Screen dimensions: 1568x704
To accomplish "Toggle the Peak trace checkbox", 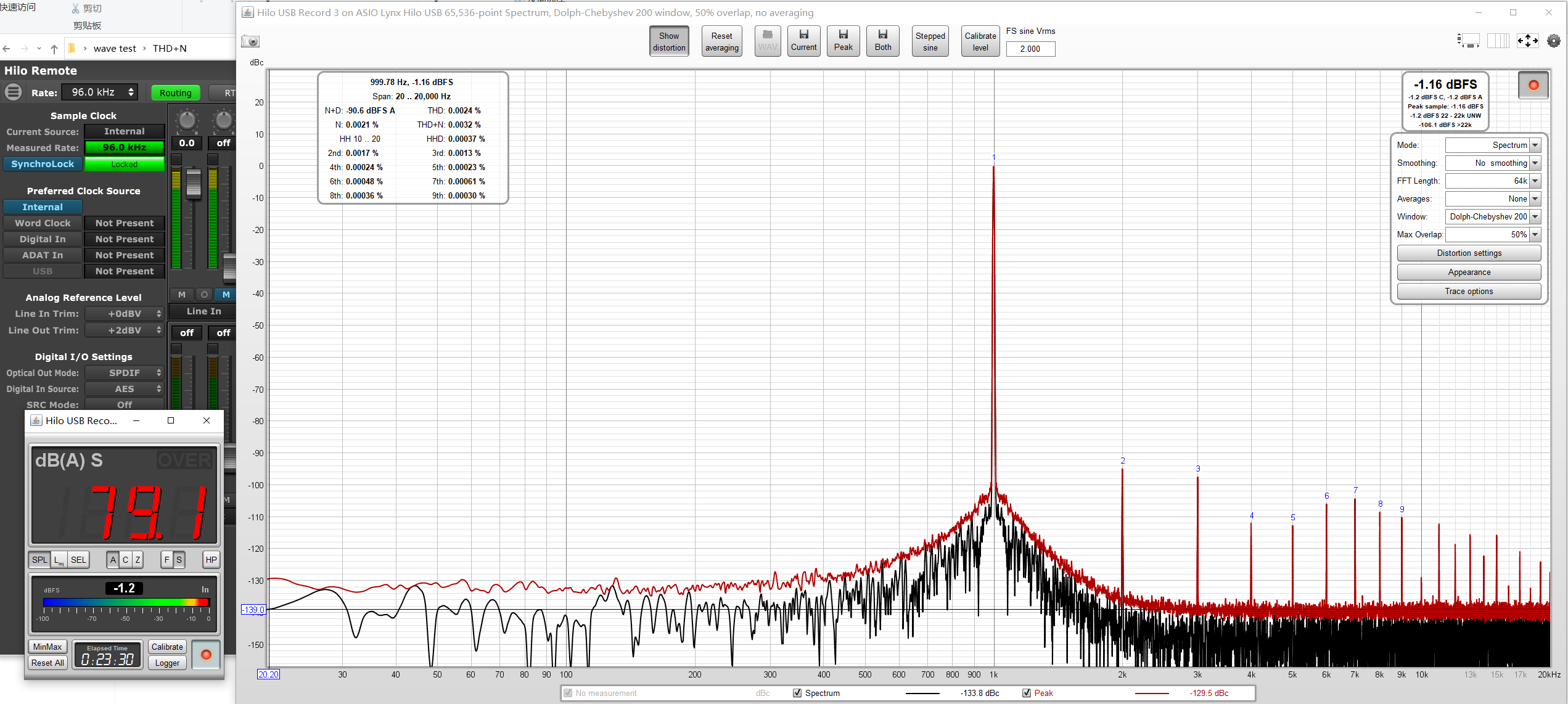I will click(1027, 693).
